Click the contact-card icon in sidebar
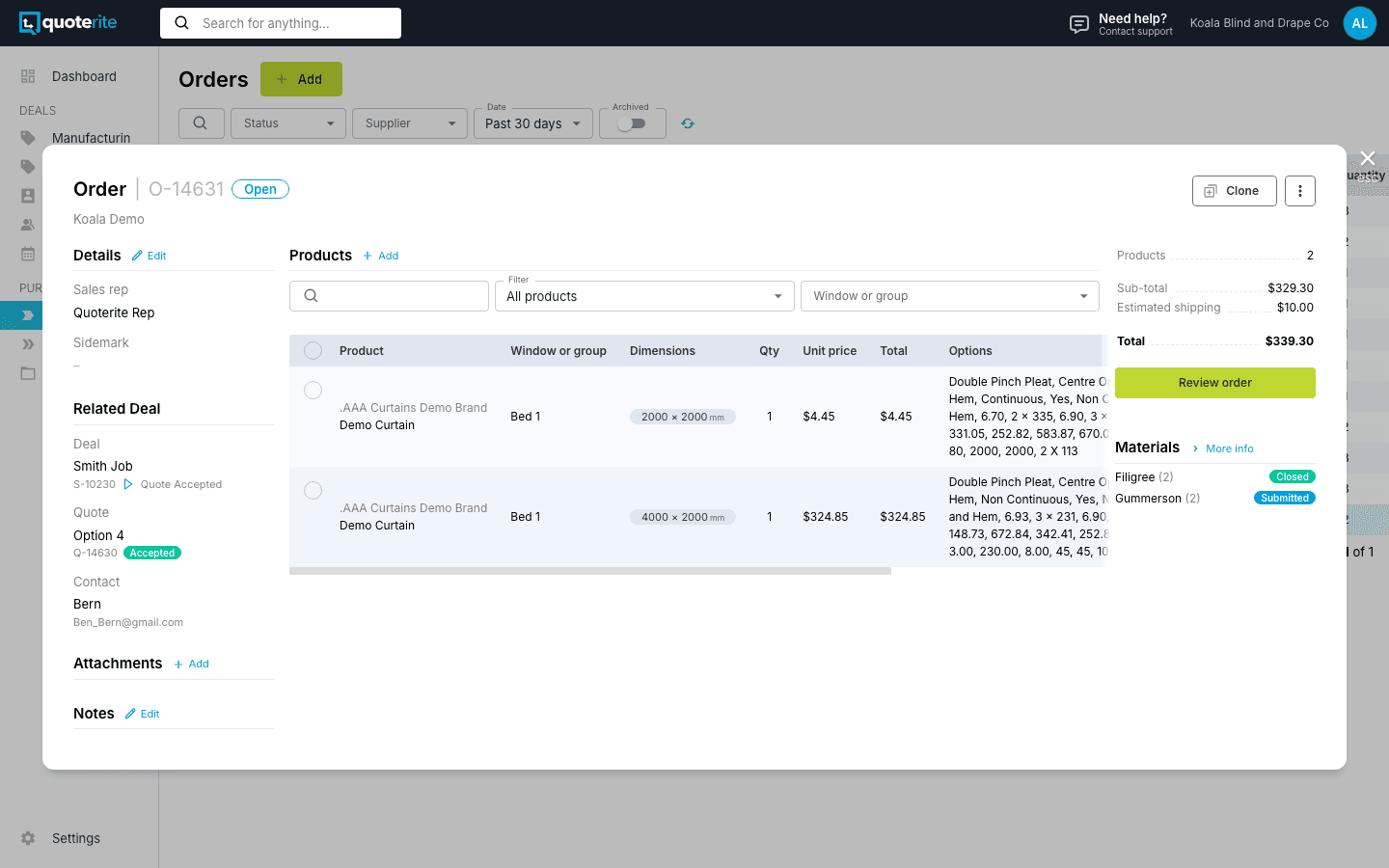Viewport: 1389px width, 868px height. (x=28, y=196)
